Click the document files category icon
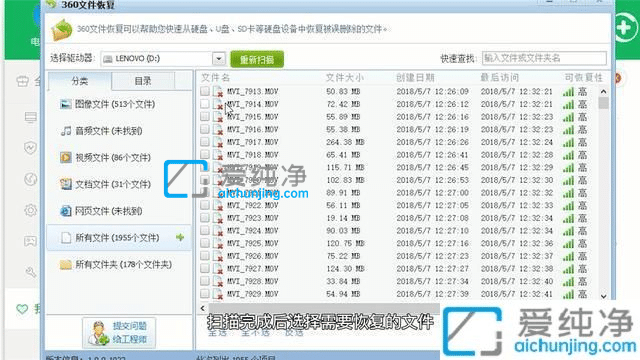Screen dimensions: 640x360 65,184
